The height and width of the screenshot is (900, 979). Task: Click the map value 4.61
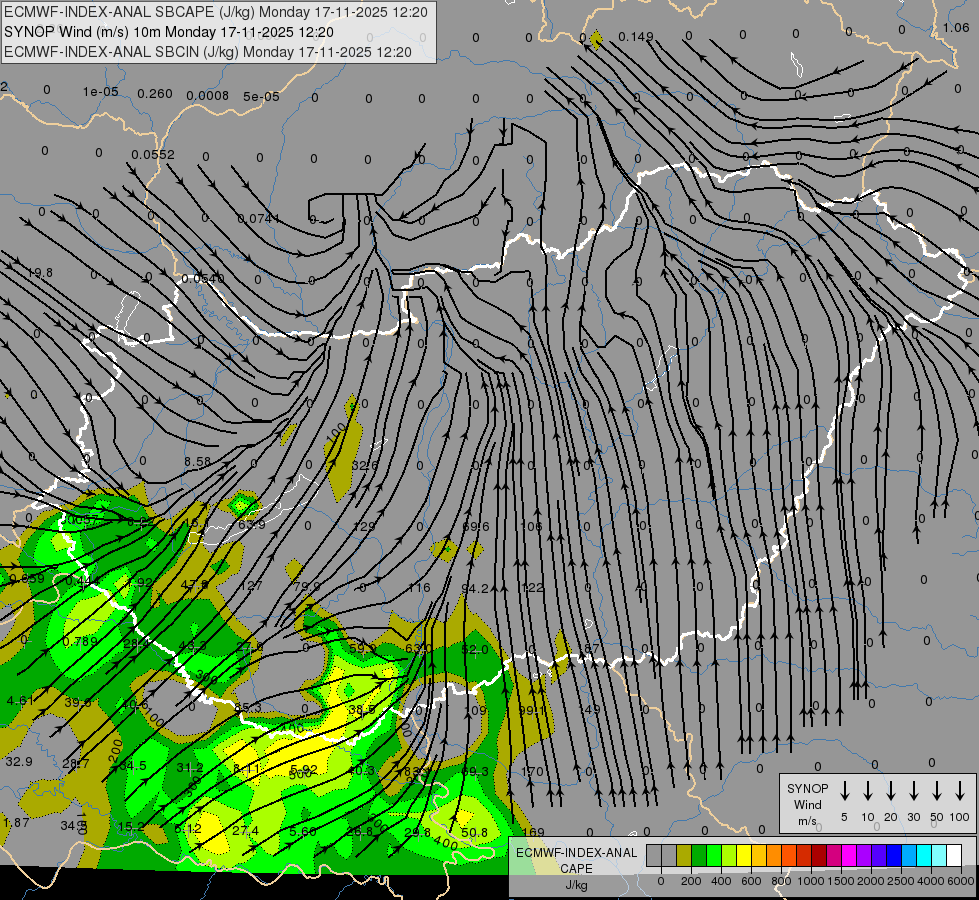click(x=20, y=700)
